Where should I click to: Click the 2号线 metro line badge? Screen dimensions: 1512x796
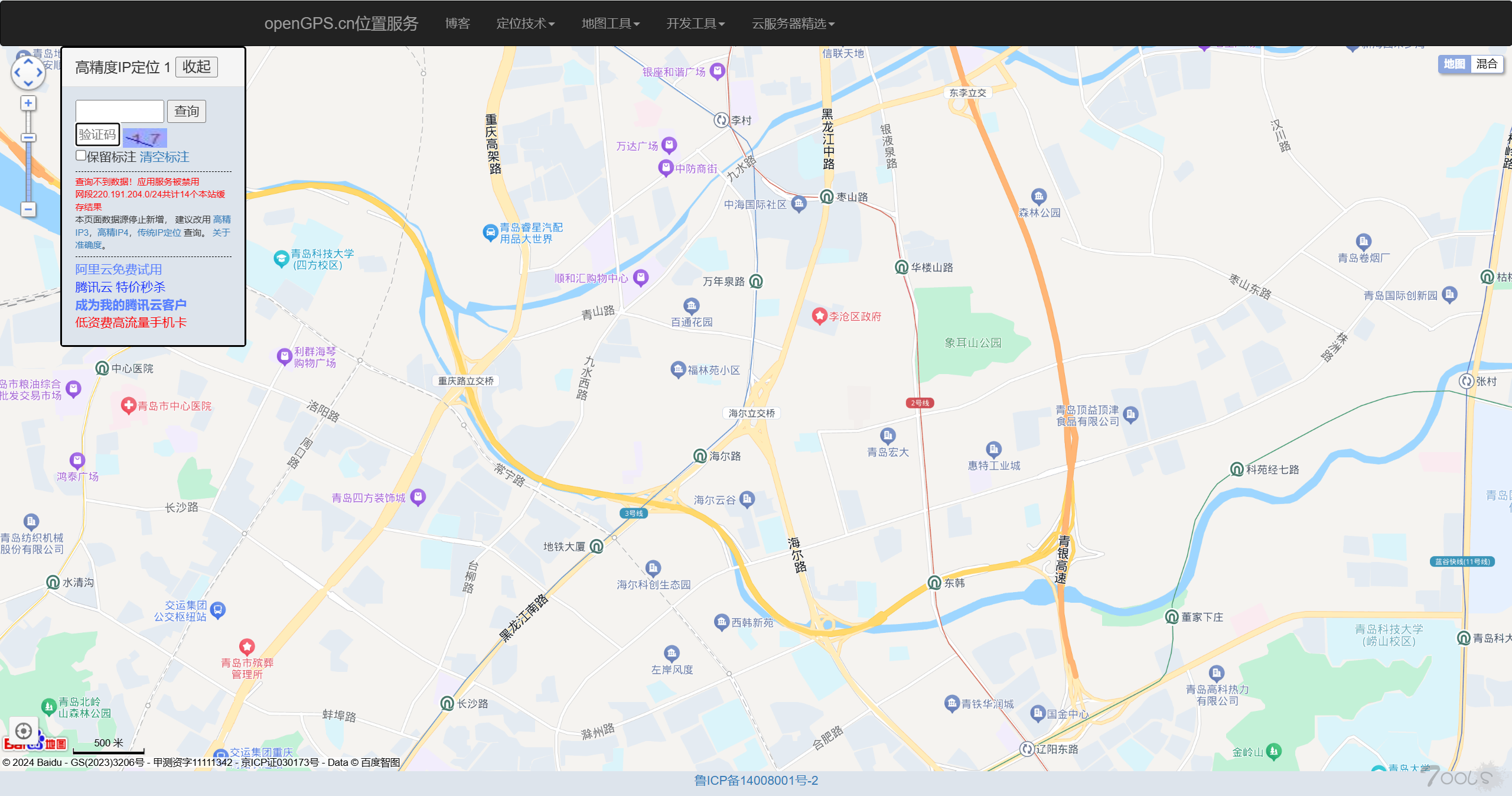pos(920,403)
